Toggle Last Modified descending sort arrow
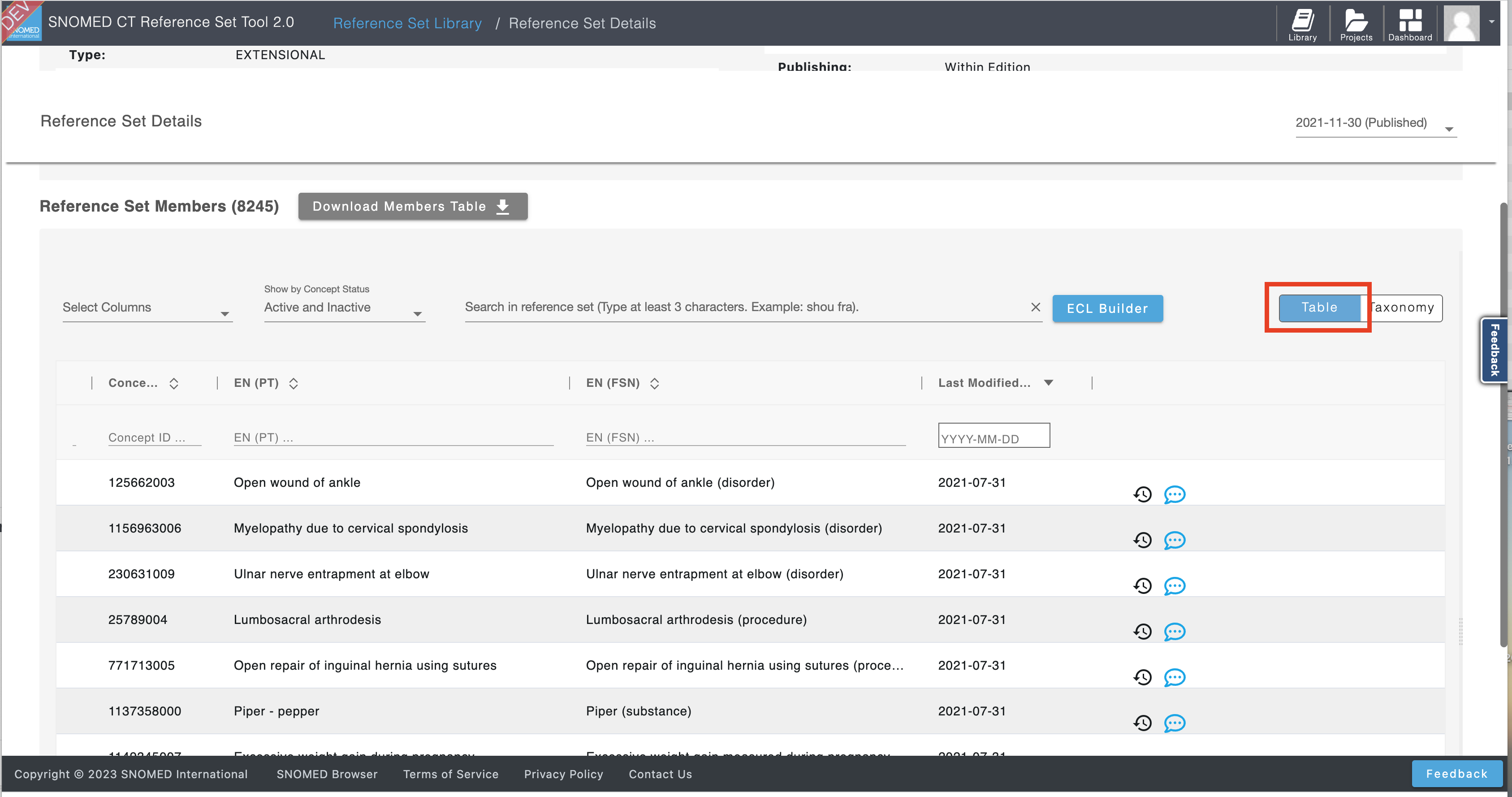This screenshot has width=1512, height=797. click(1048, 383)
